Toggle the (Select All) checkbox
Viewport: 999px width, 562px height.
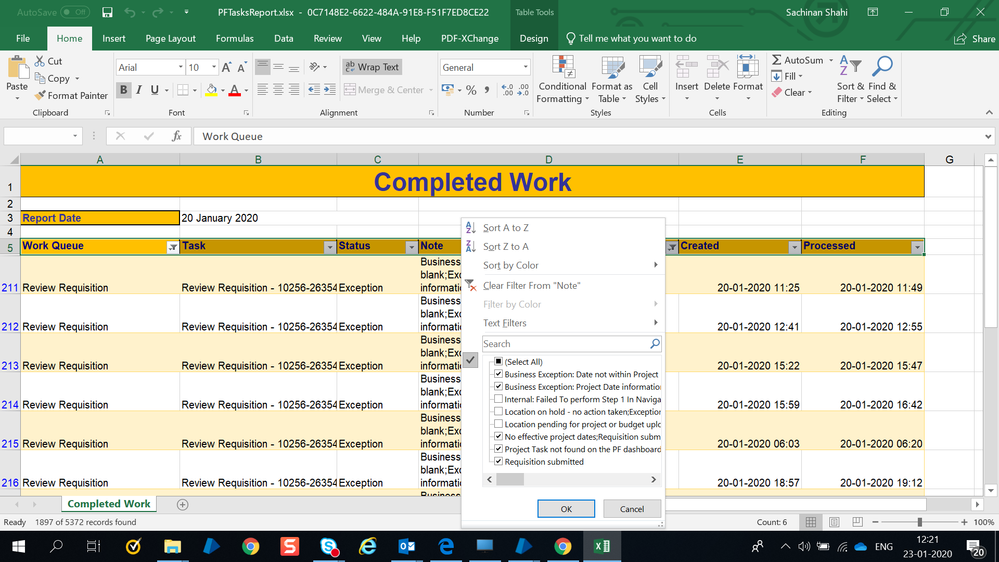point(498,361)
